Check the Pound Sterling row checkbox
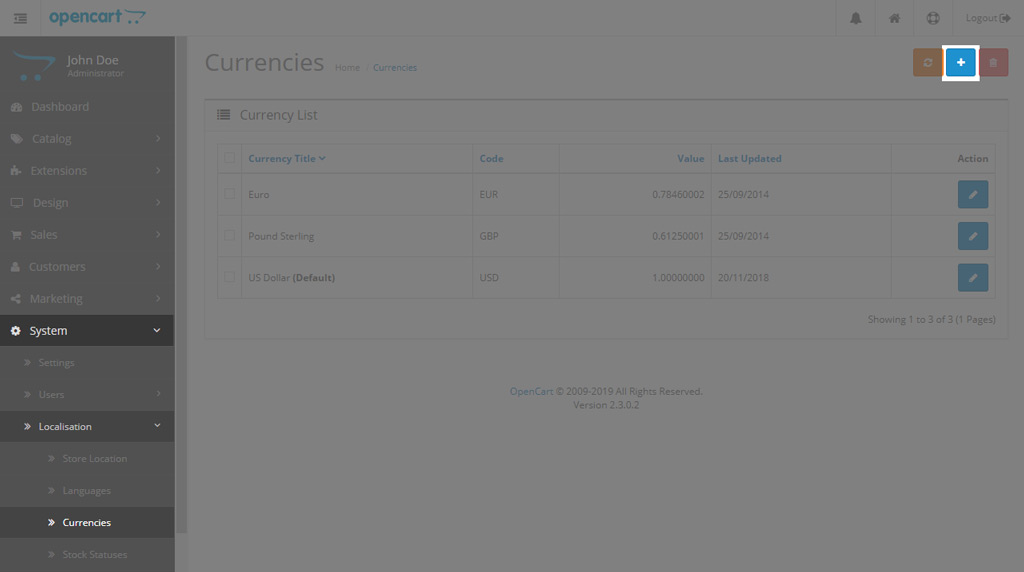The image size is (1024, 572). 229,236
